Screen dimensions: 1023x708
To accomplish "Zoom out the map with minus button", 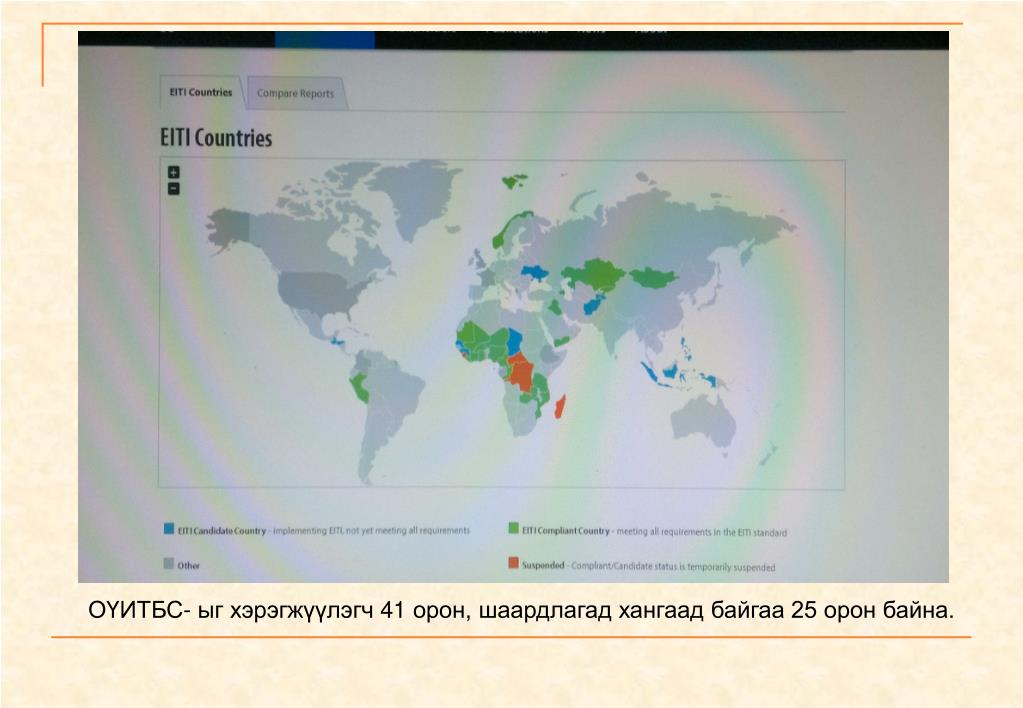I will [x=174, y=189].
